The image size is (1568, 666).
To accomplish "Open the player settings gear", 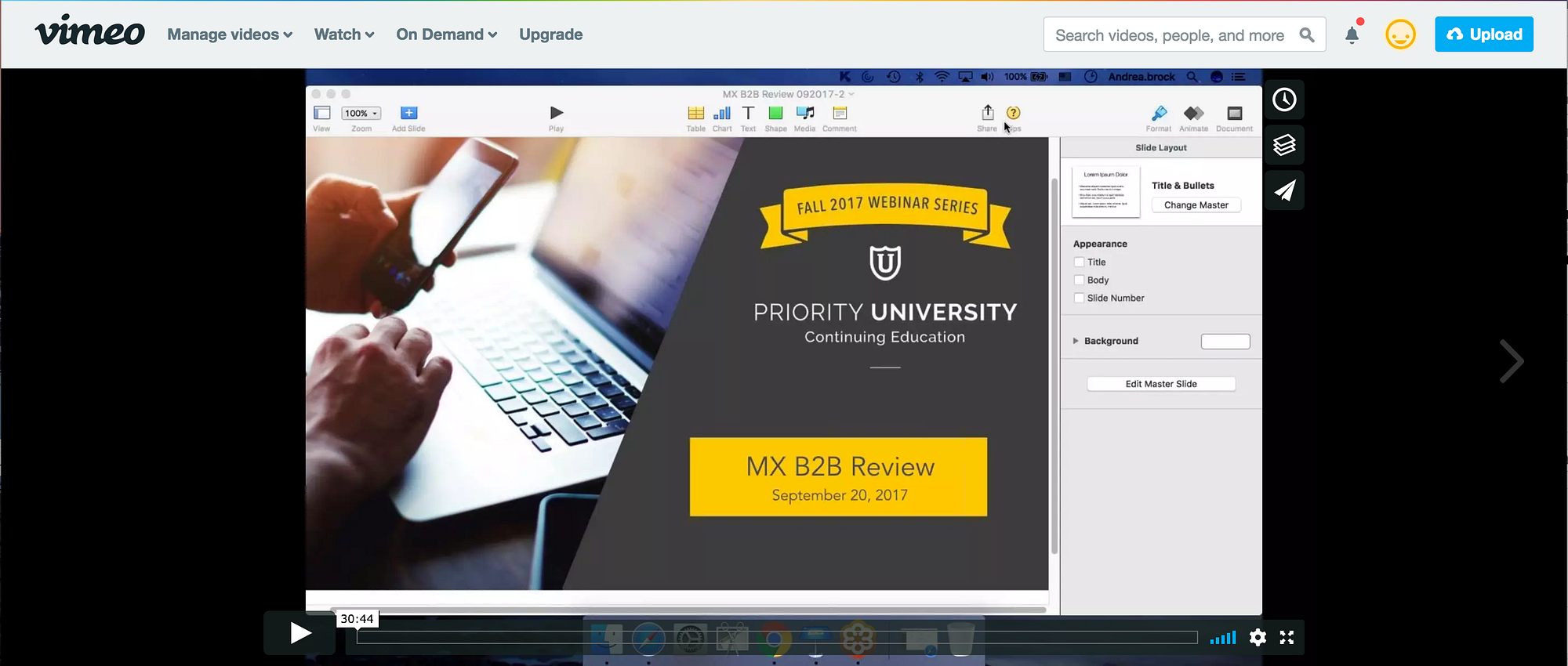I will [1258, 638].
